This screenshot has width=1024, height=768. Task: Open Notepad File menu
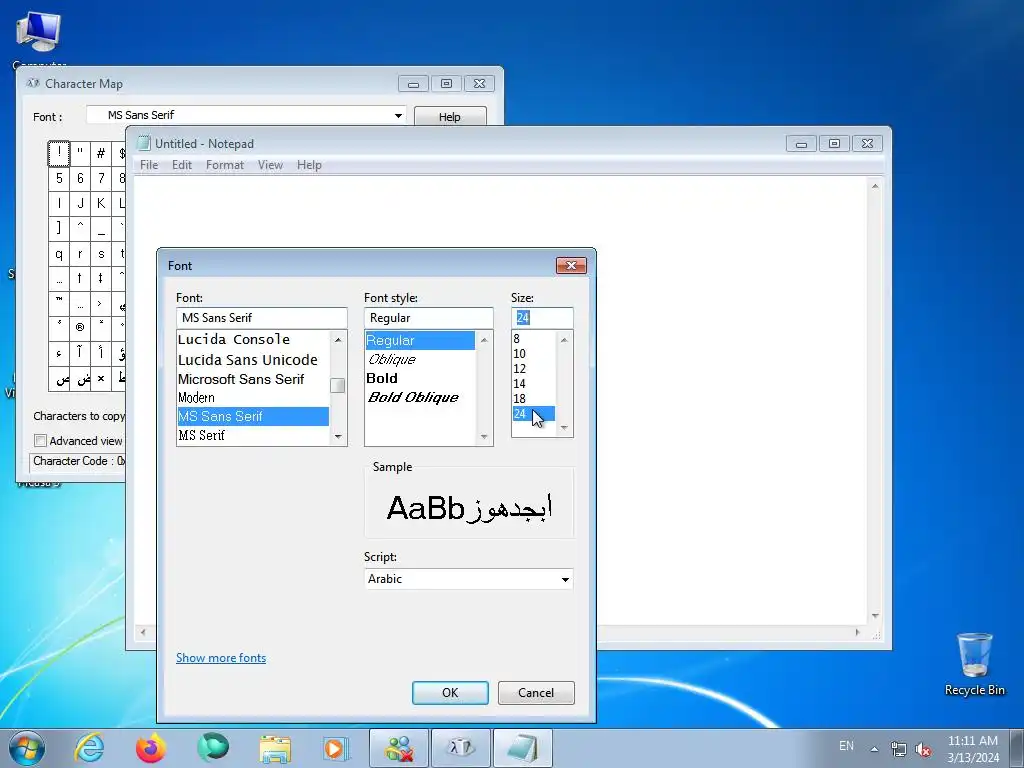149,165
